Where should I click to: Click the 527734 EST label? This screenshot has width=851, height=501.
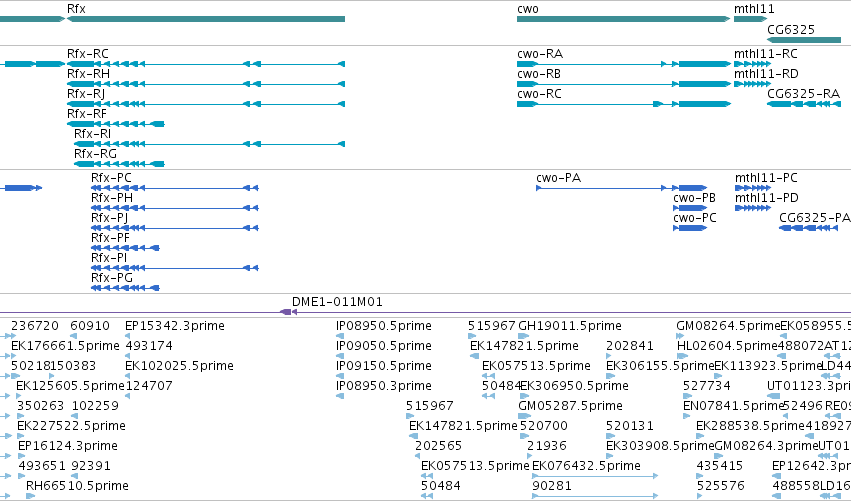[x=707, y=386]
